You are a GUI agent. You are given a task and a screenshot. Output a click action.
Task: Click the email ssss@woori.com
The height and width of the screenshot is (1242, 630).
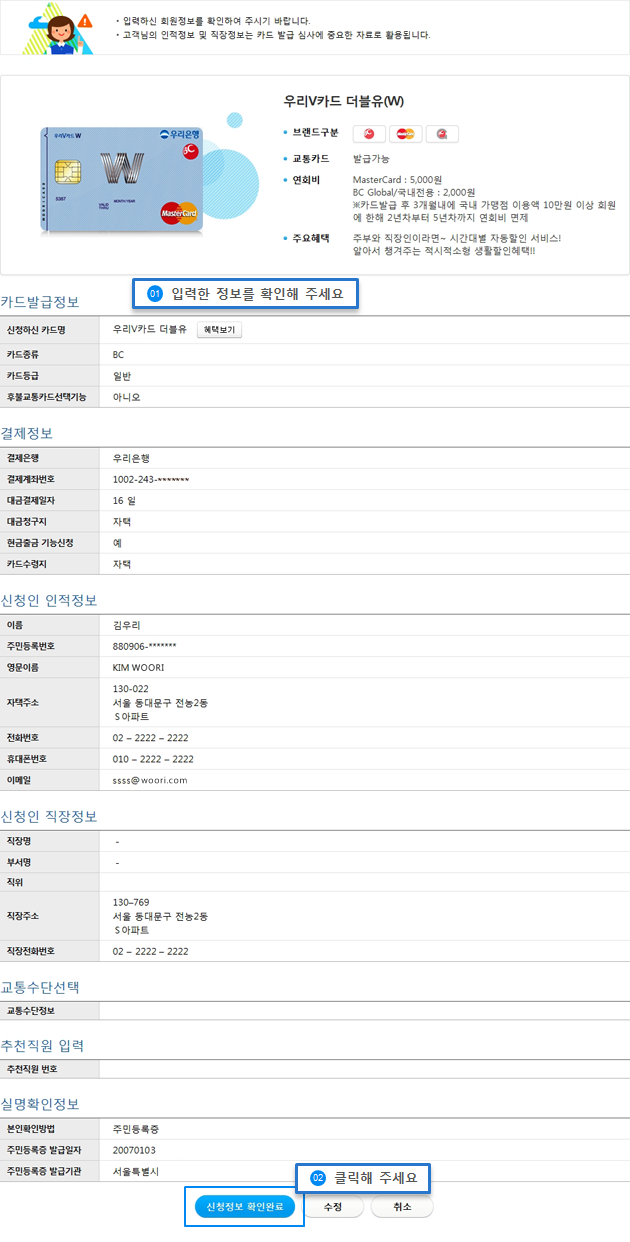pos(150,780)
